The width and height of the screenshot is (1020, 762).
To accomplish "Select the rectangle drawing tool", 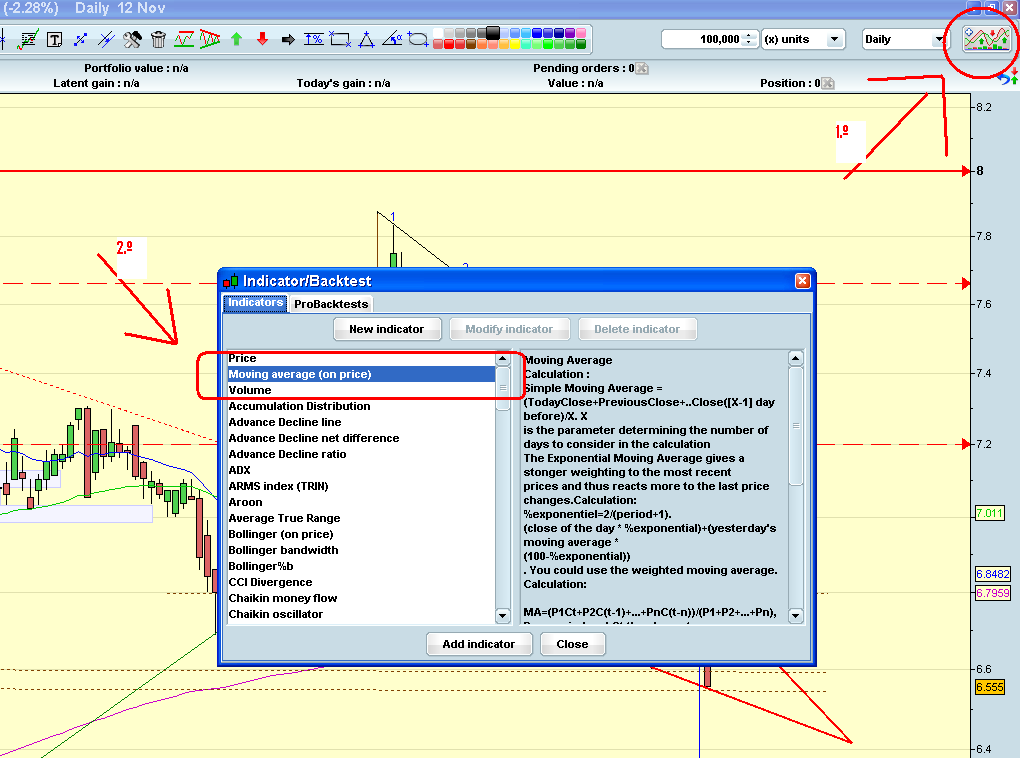I will click(x=340, y=39).
